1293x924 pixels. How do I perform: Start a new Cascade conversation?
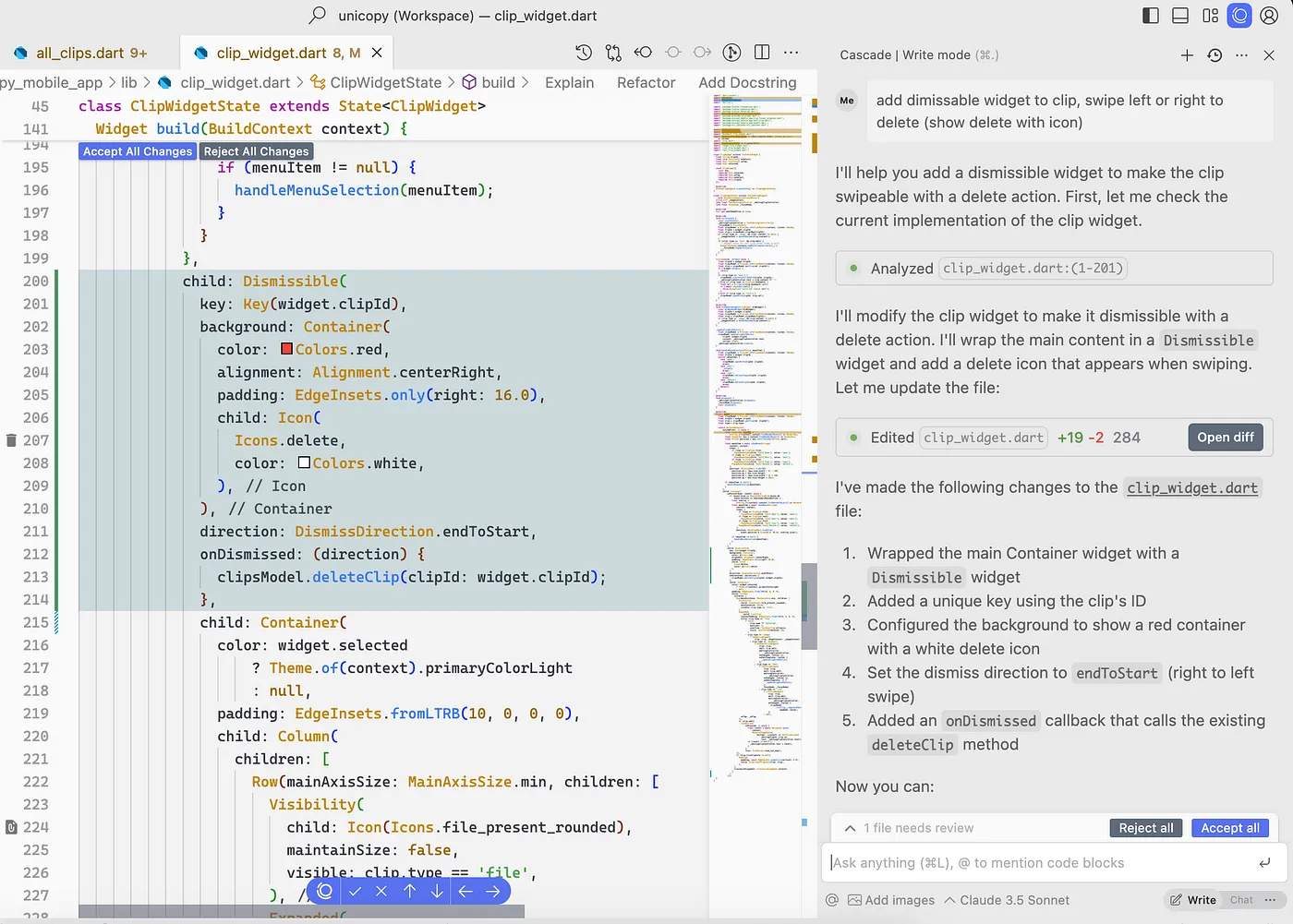point(1188,55)
